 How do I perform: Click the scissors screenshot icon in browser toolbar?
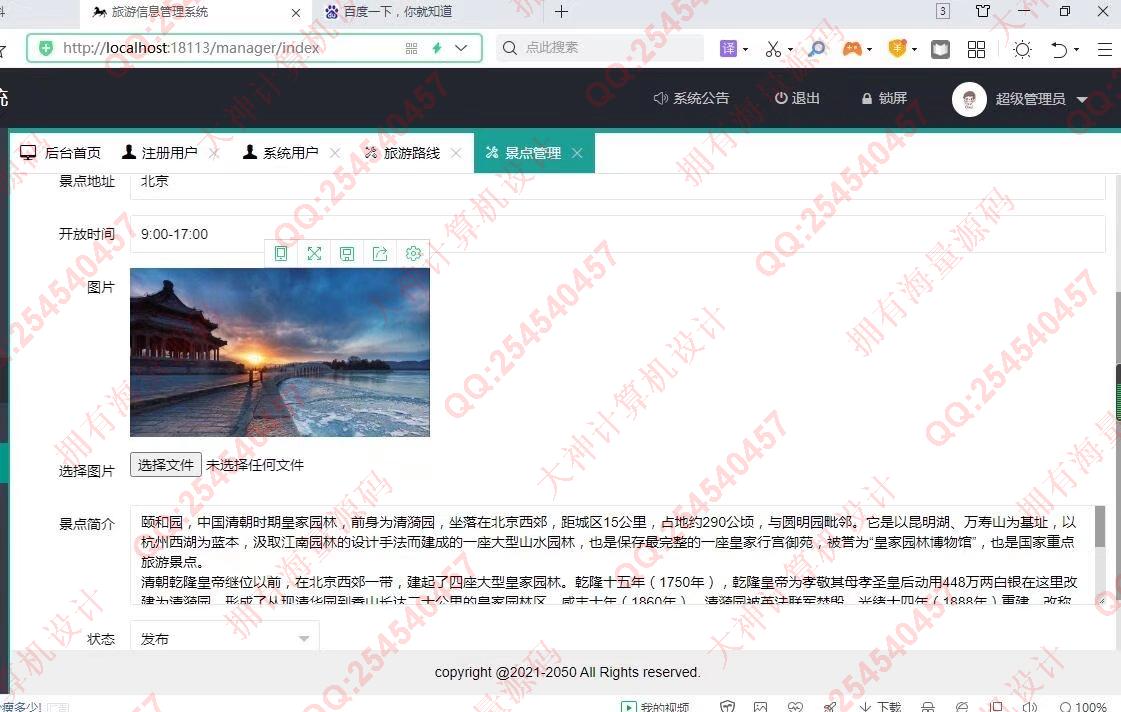click(x=773, y=48)
